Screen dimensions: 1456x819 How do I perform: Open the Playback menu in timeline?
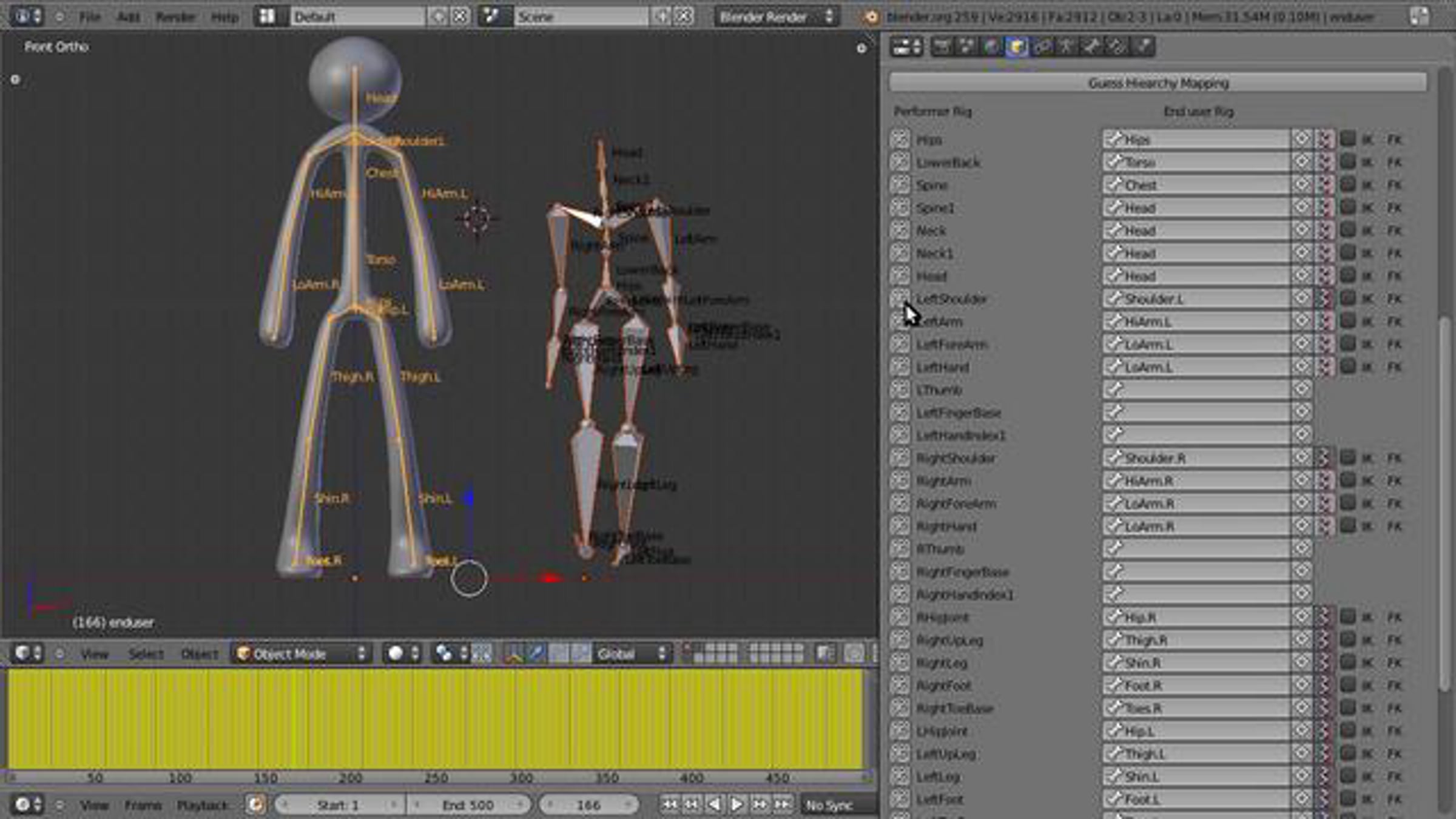pyautogui.click(x=202, y=805)
